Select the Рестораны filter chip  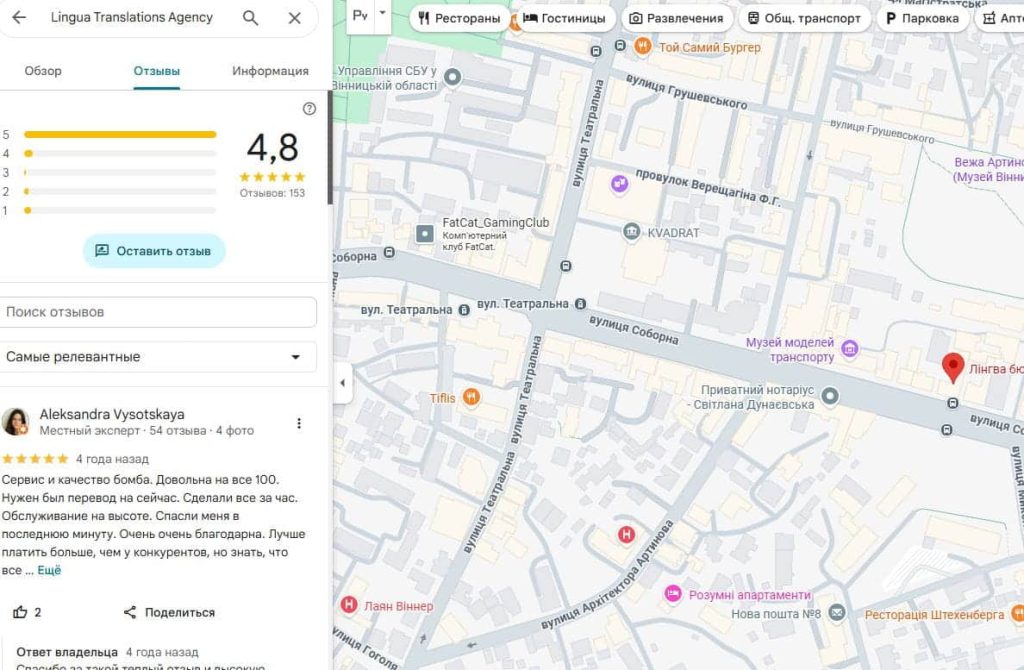(x=460, y=18)
